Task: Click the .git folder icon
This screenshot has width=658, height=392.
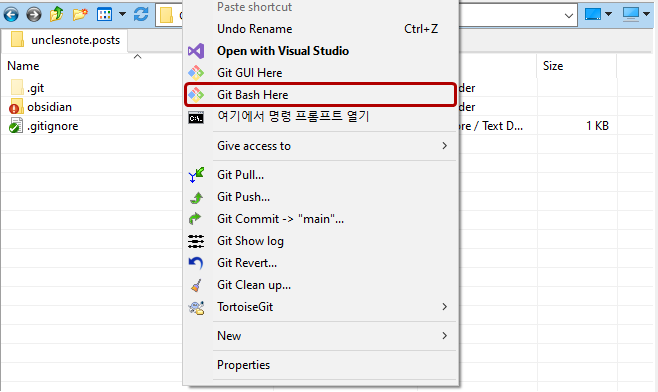Action: (17, 88)
